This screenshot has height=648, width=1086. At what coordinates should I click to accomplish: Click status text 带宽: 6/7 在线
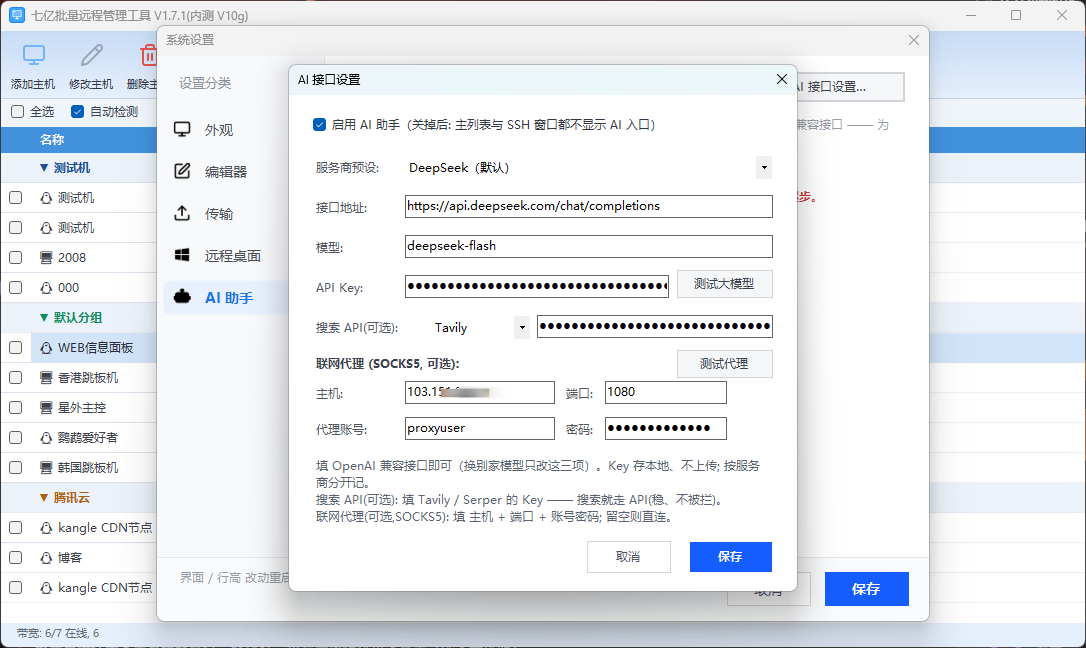[x=57, y=633]
